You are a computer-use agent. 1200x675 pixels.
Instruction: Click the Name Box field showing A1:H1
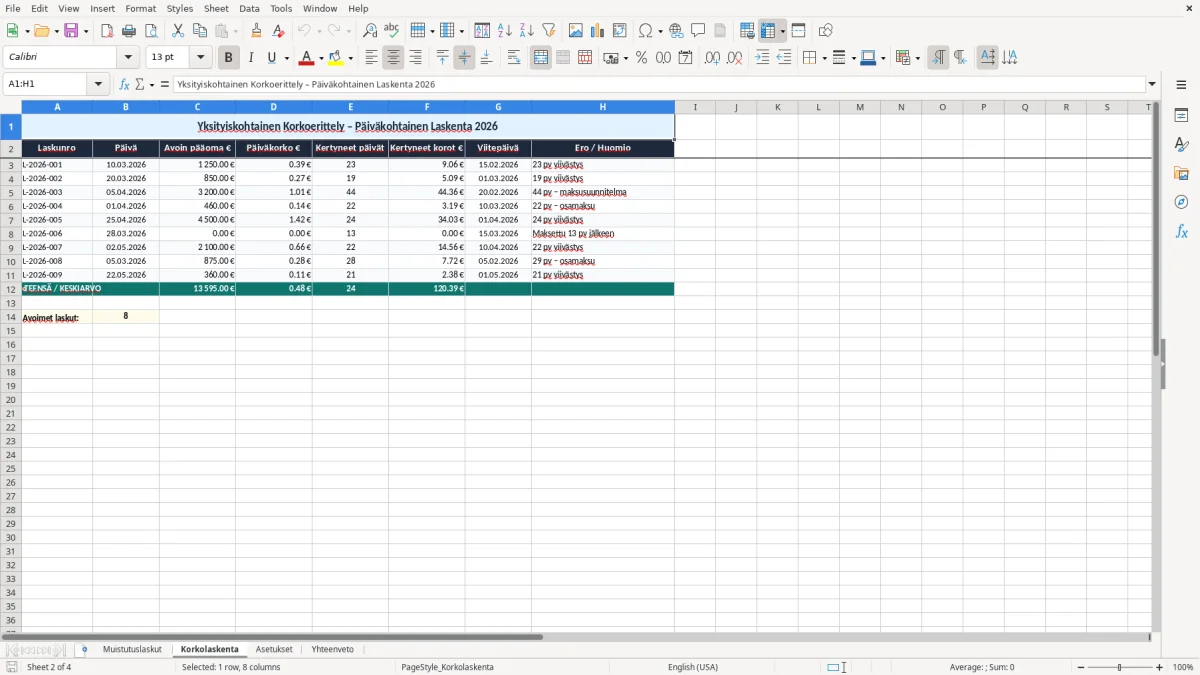(x=46, y=85)
